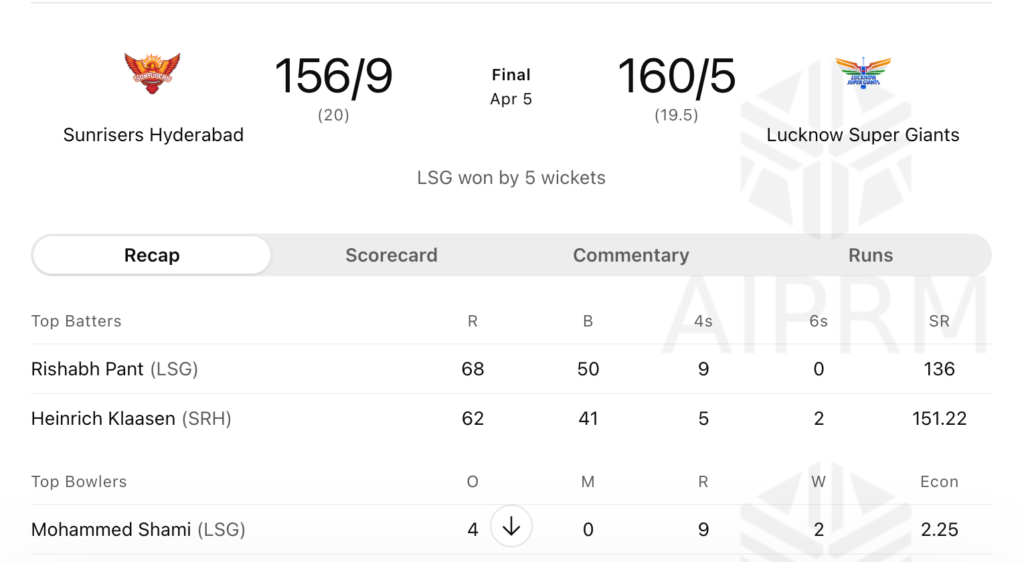Viewport: 1024px width, 562px height.
Task: Click the Lucknow Super Giants team name
Action: coord(862,135)
